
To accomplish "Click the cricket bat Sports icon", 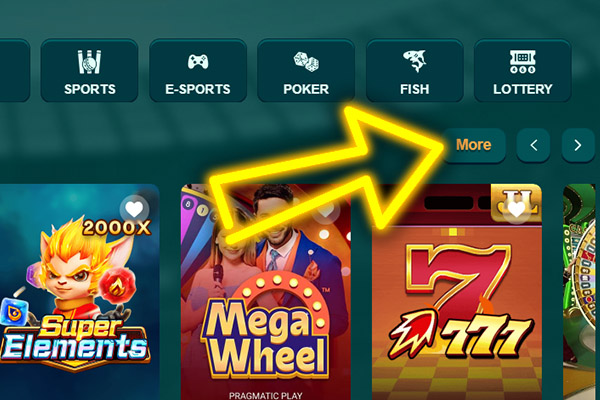I will click(90, 62).
